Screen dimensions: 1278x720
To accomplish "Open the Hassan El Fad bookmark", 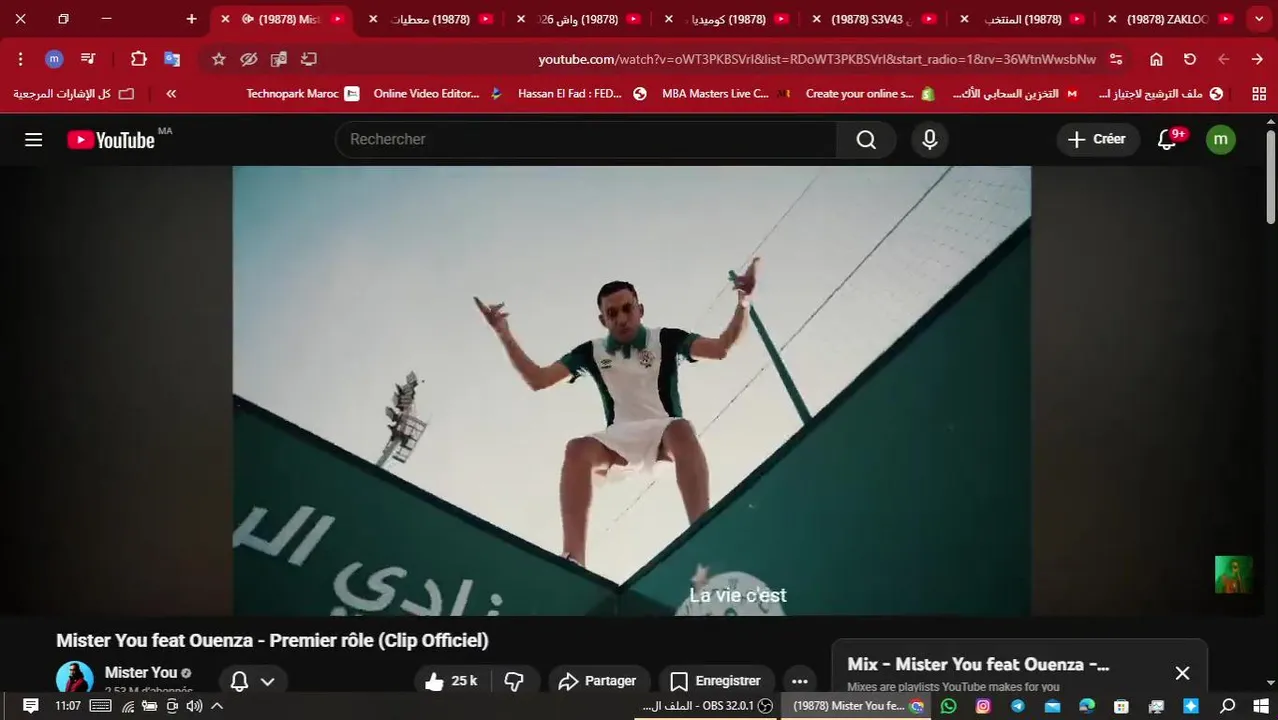I will [582, 93].
